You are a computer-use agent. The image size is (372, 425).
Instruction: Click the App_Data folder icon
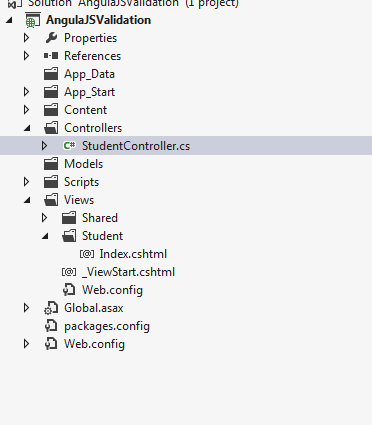(51, 74)
